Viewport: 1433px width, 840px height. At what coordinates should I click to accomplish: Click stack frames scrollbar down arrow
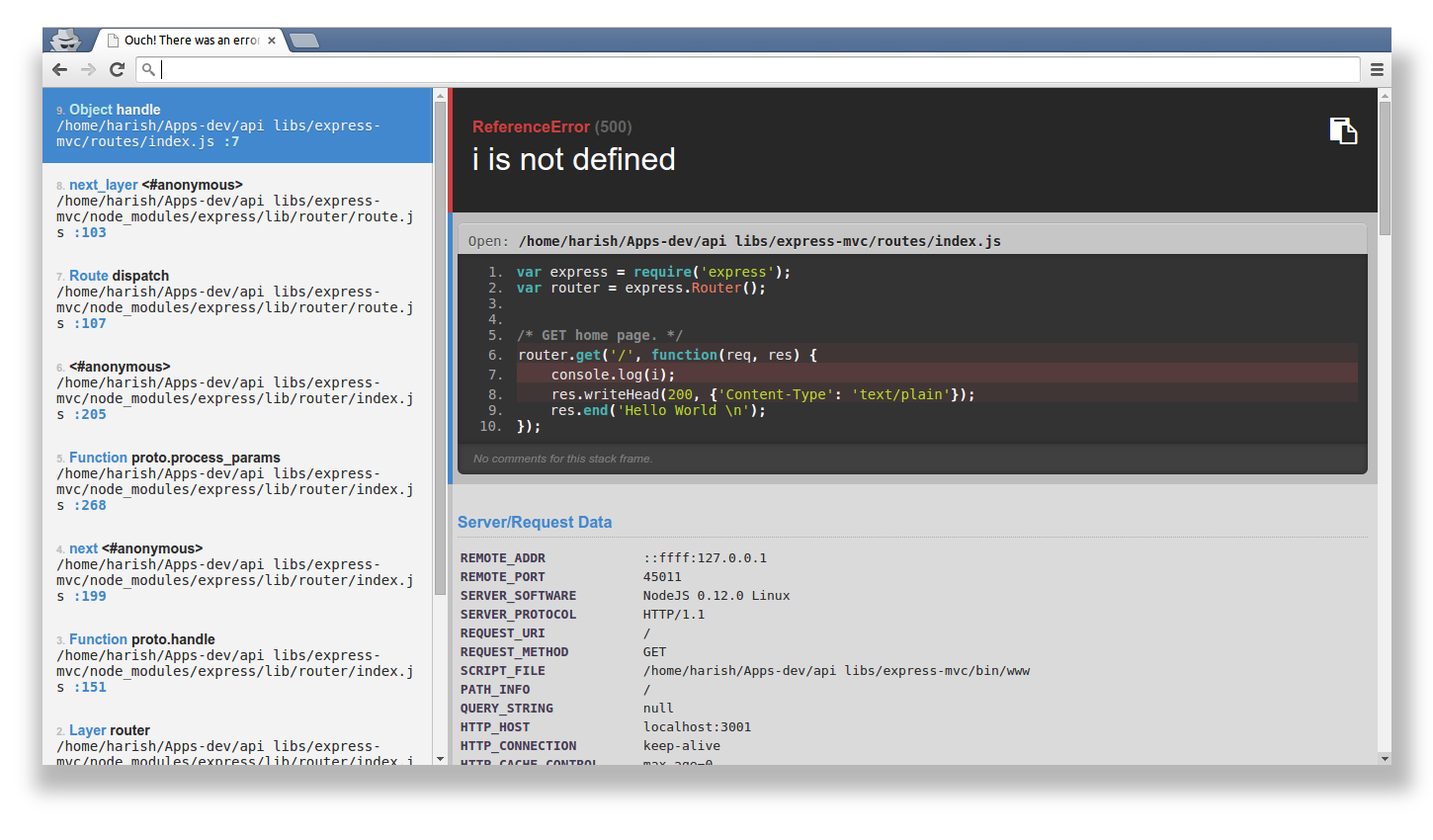[x=441, y=759]
